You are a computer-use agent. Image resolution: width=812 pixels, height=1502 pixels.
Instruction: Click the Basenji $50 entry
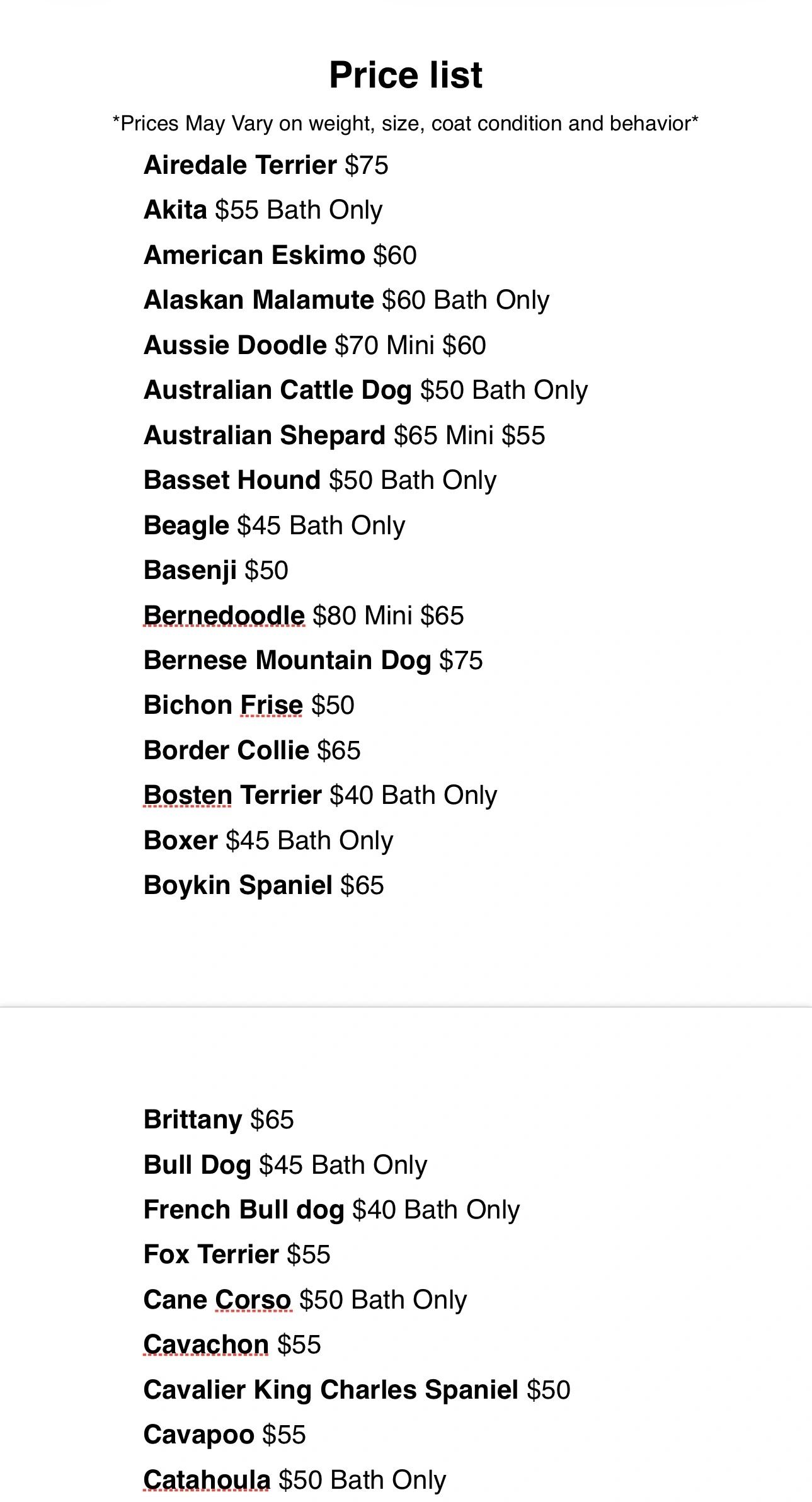coord(216,570)
